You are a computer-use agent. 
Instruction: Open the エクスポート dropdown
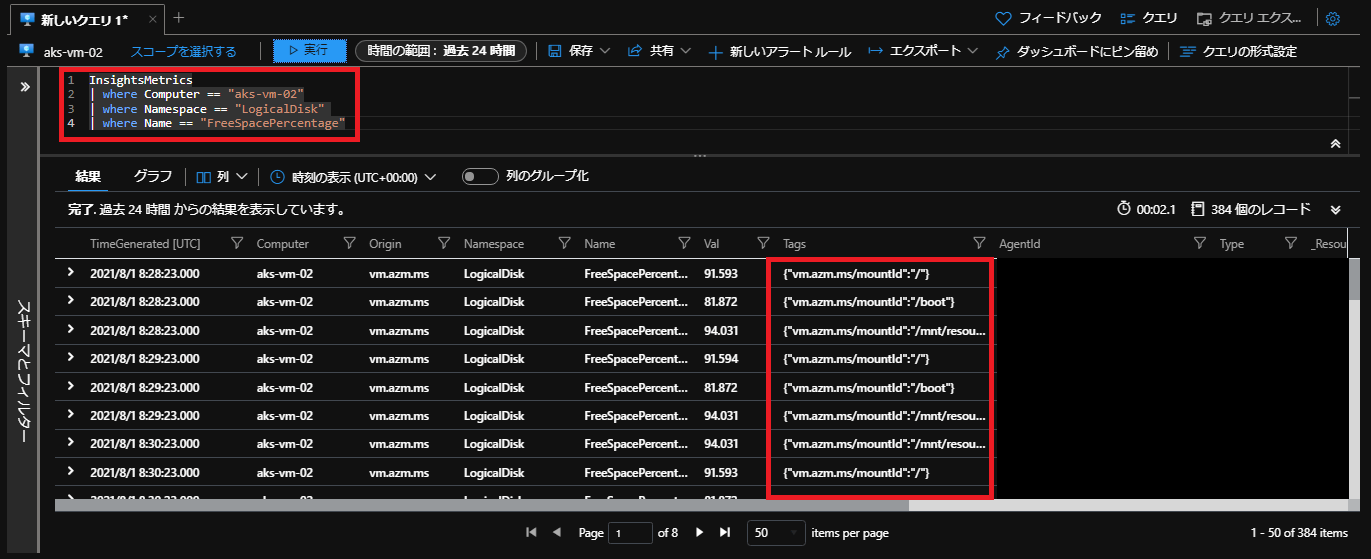point(922,51)
